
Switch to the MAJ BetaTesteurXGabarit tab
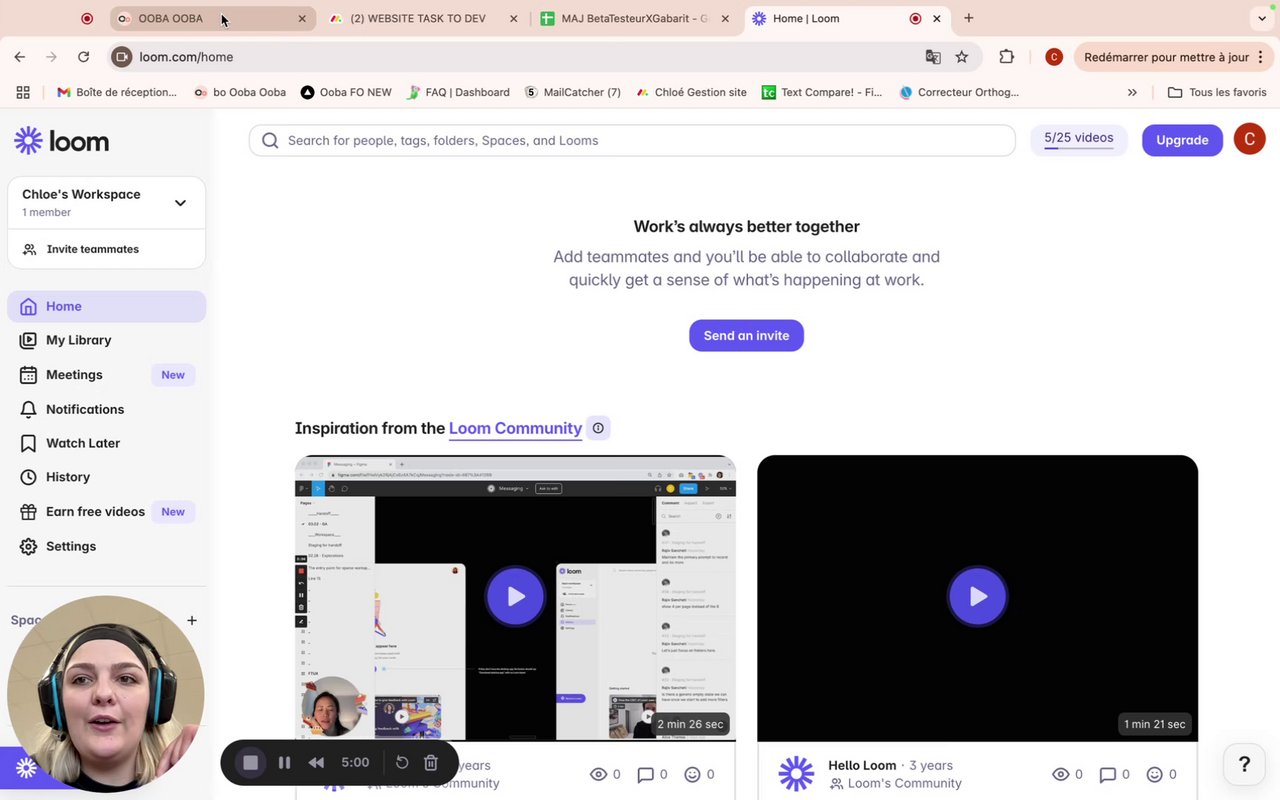(x=633, y=18)
